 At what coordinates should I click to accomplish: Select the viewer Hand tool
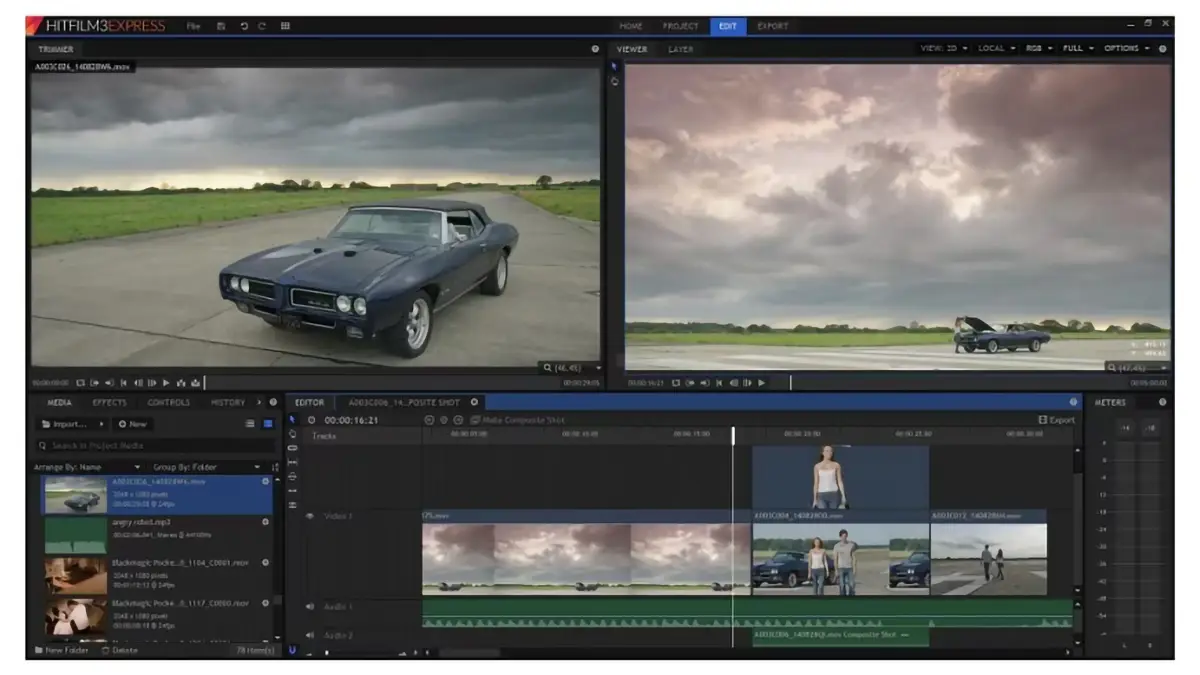click(x=614, y=81)
